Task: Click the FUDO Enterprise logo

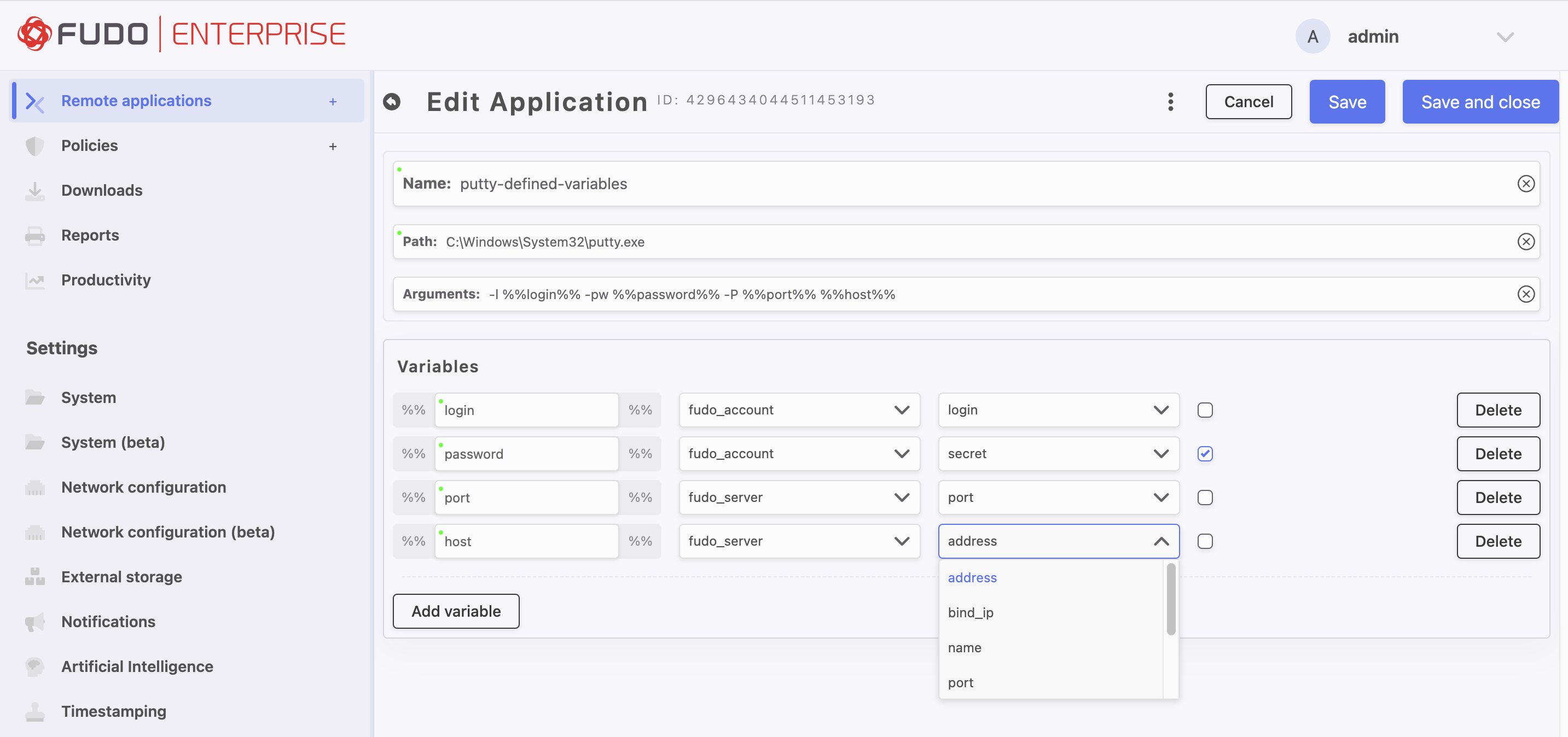Action: [x=182, y=34]
